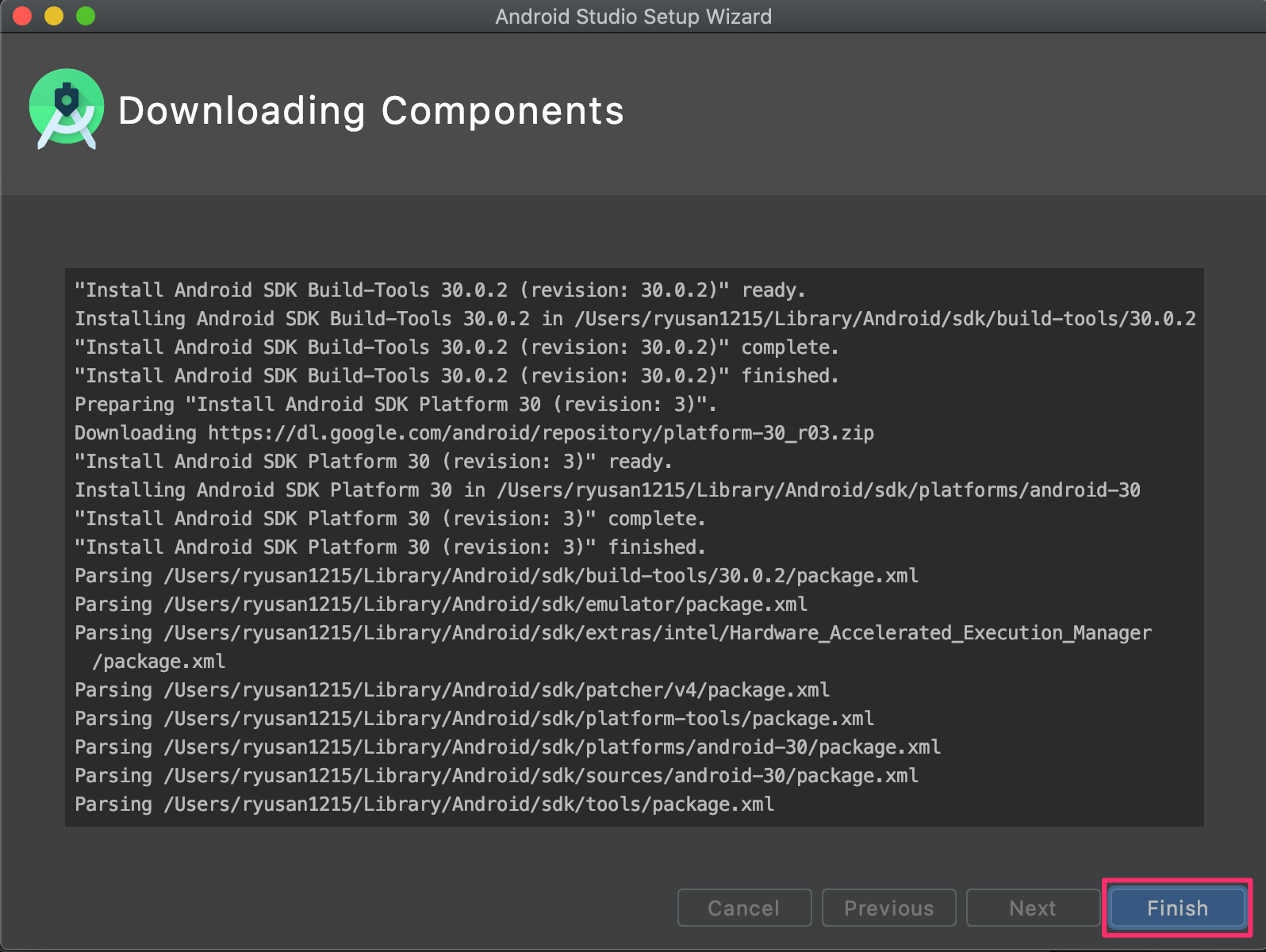Click the Parsing sources/android-30/package.xml line
The image size is (1266, 952).
tap(497, 776)
